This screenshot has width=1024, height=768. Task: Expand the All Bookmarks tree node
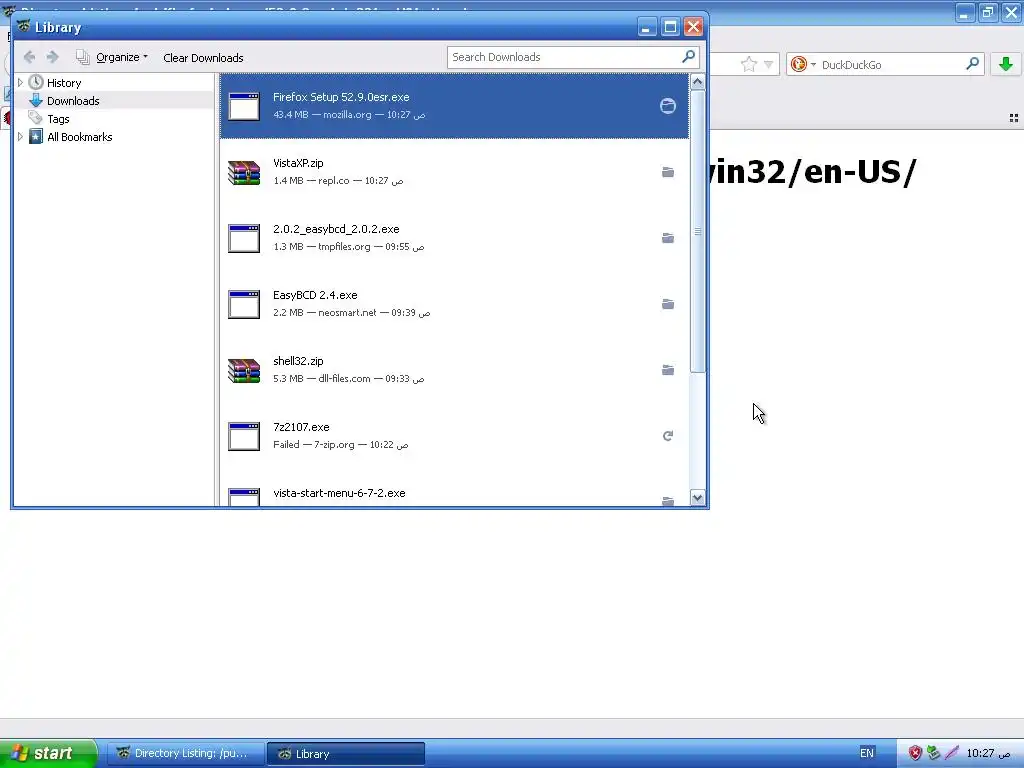(20, 136)
